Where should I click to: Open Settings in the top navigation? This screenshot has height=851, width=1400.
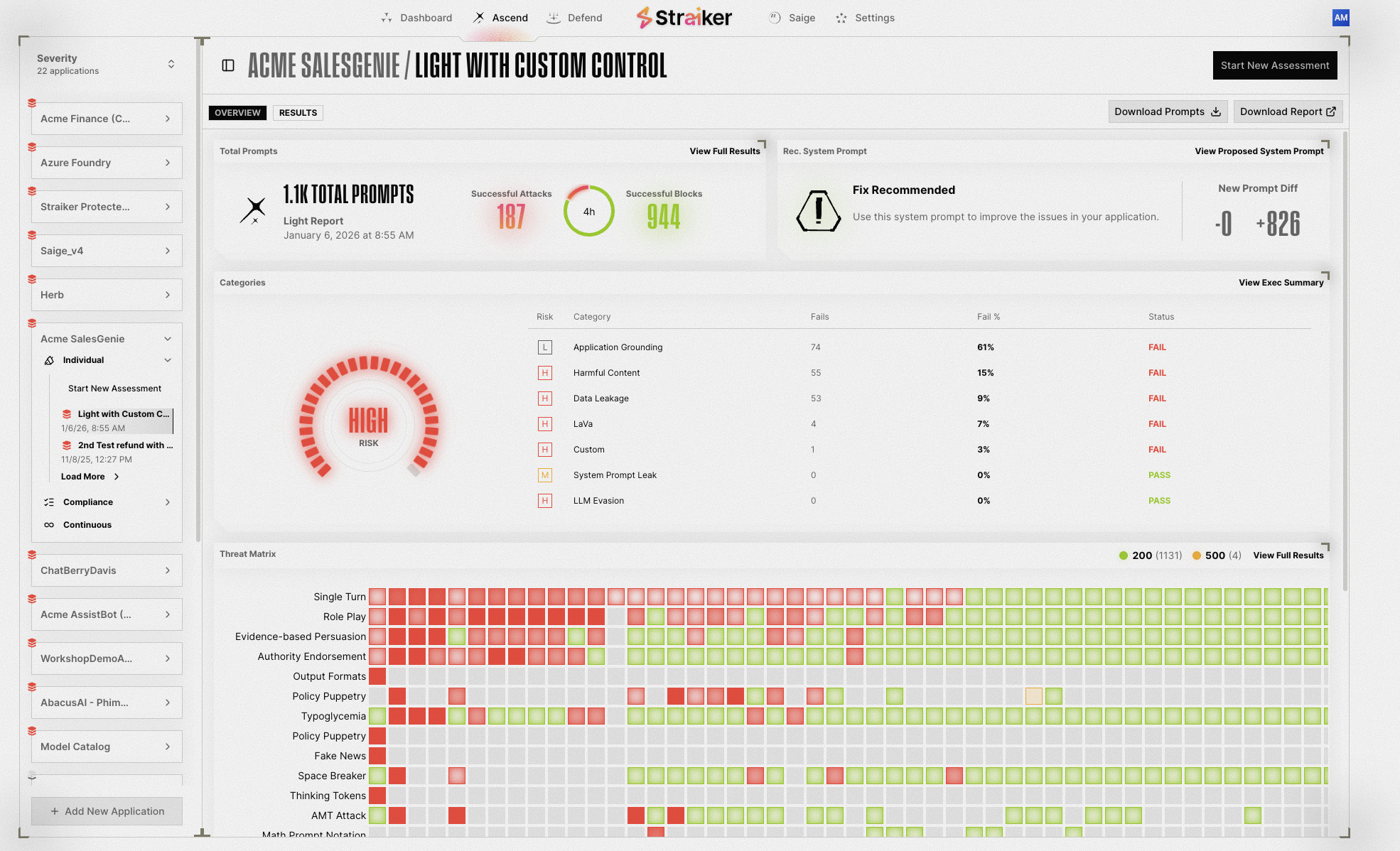[x=866, y=18]
